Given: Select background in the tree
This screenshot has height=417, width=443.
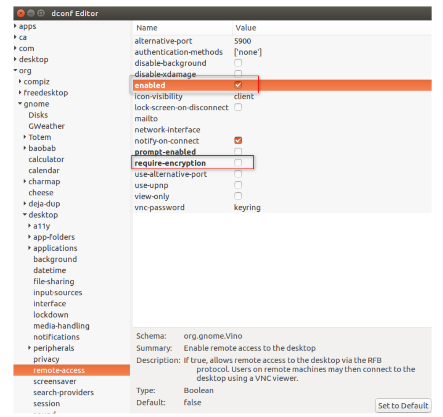Looking at the screenshot, I should (x=55, y=259).
